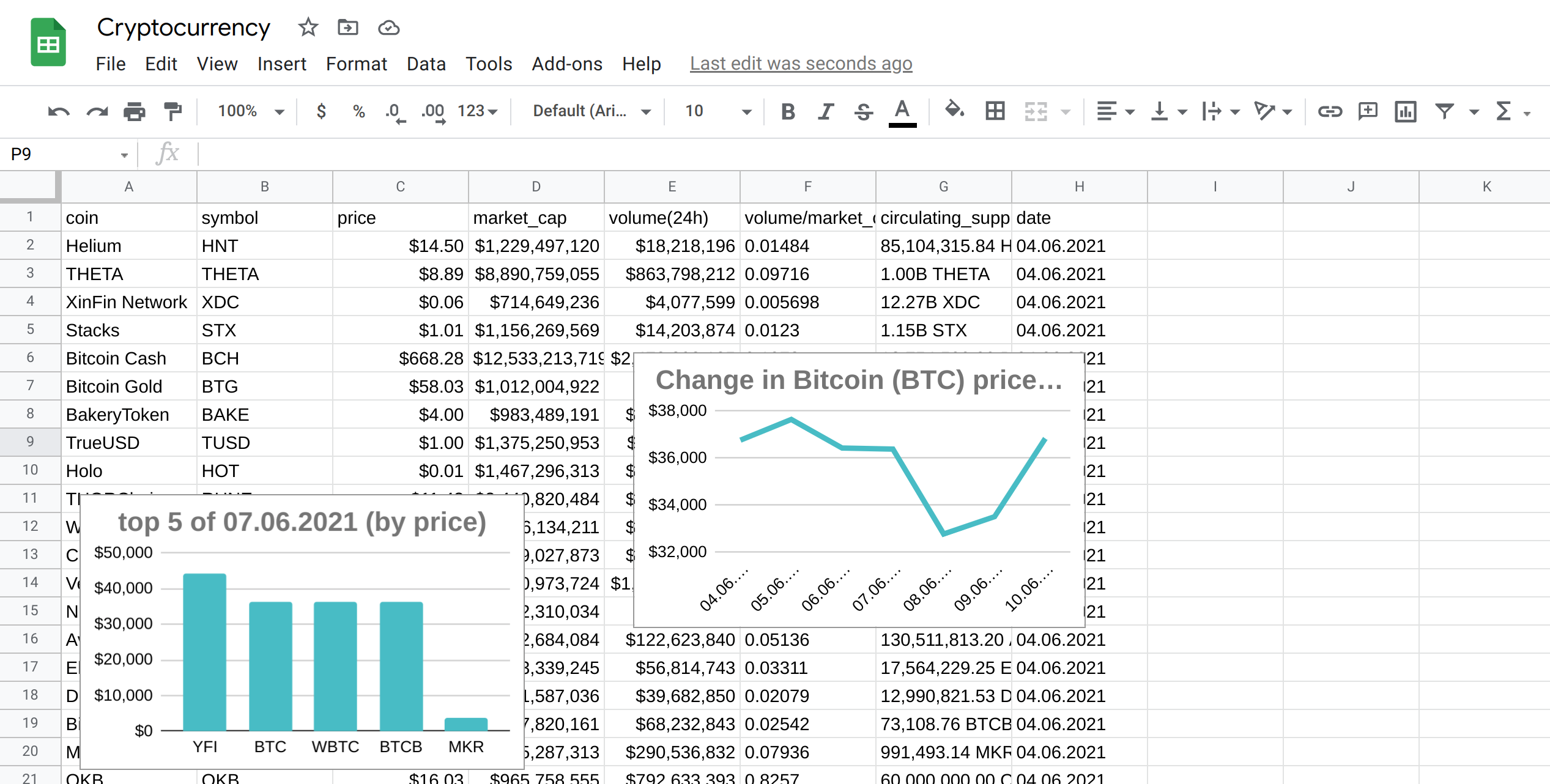Open the Data menu

426,64
